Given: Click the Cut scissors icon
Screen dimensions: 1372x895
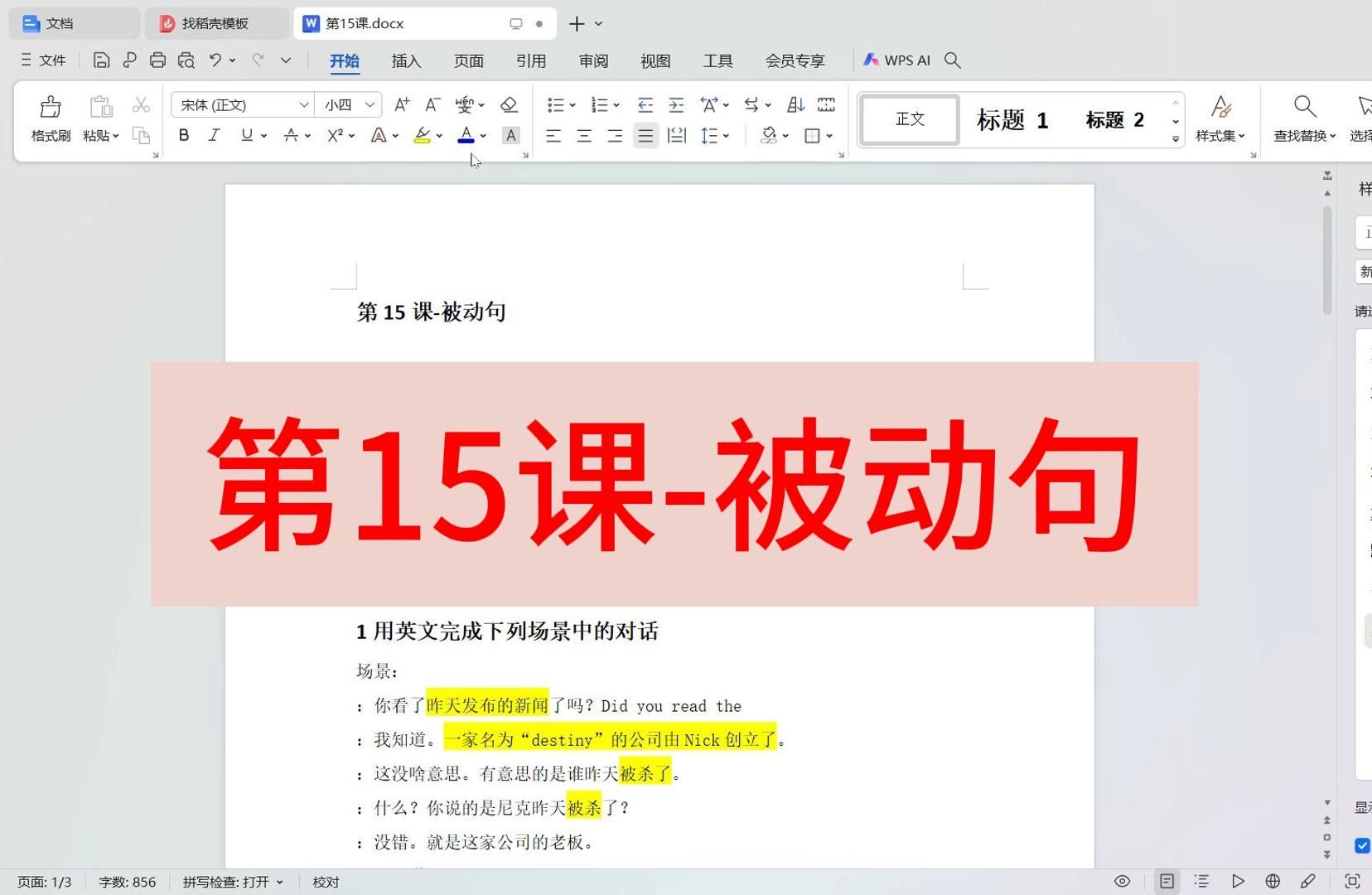Looking at the screenshot, I should (x=142, y=105).
